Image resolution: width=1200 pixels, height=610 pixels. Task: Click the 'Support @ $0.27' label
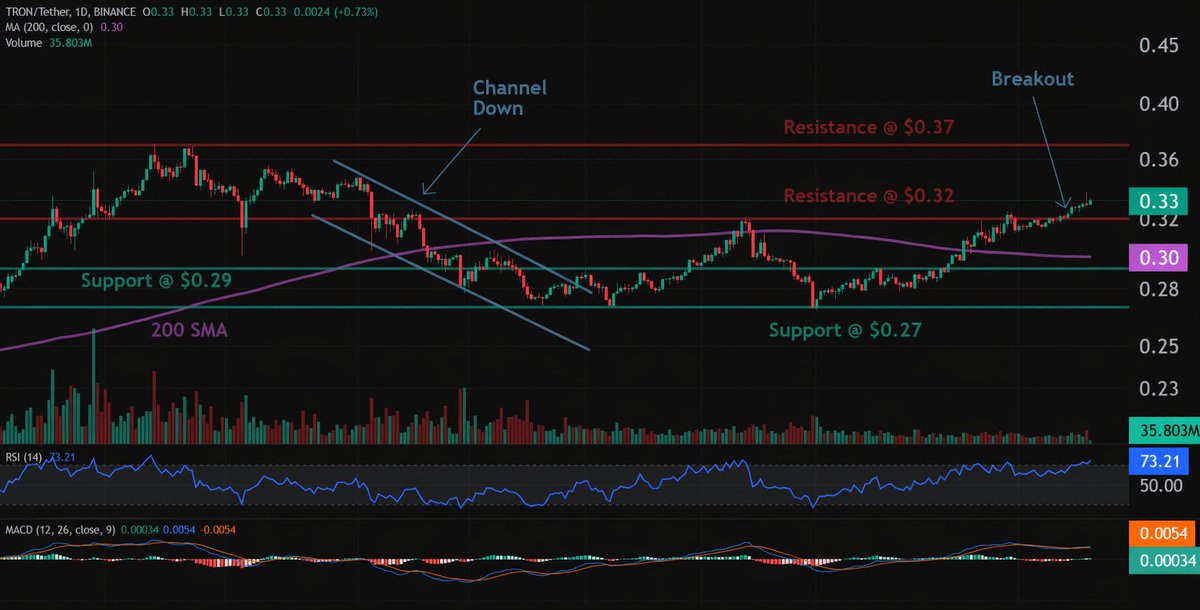tap(844, 329)
